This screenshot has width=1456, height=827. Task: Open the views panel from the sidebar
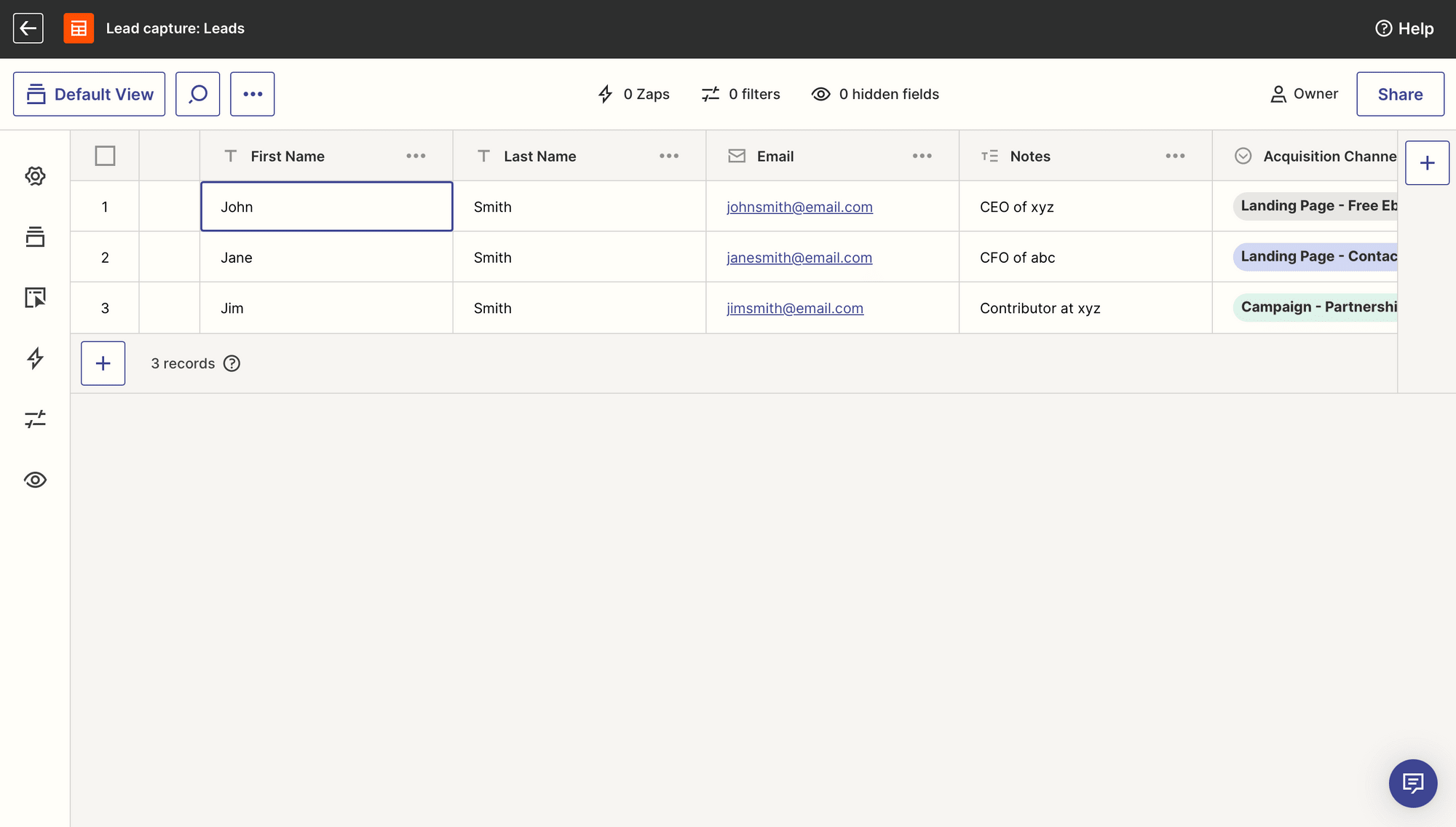(34, 237)
